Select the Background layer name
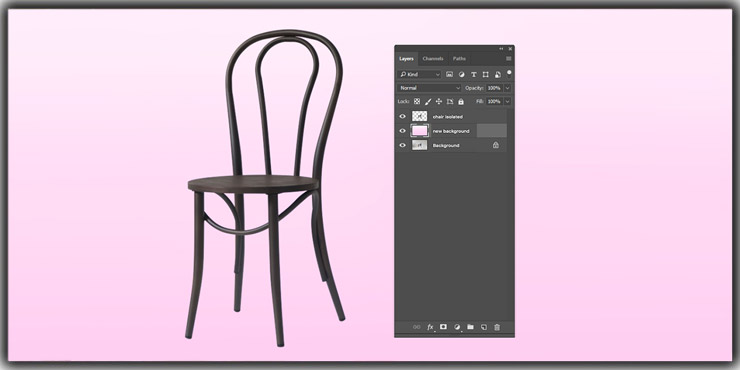 446,145
